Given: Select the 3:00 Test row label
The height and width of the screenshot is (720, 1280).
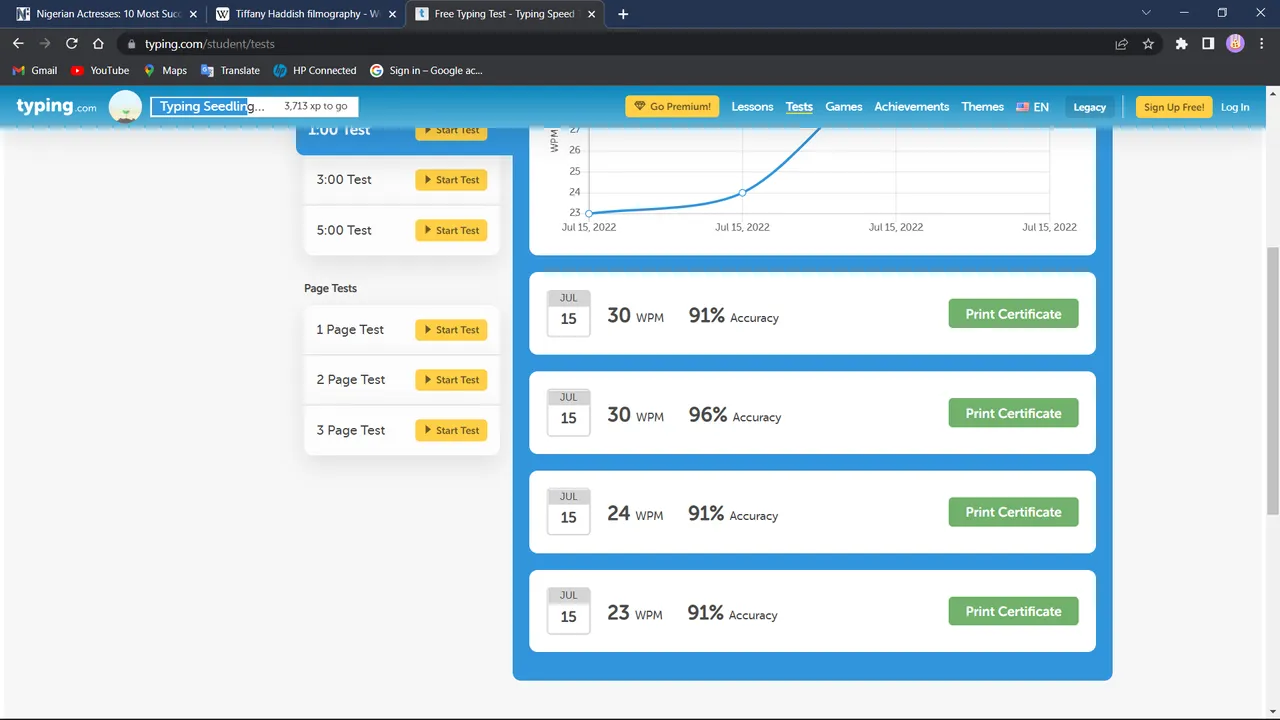Looking at the screenshot, I should point(344,180).
